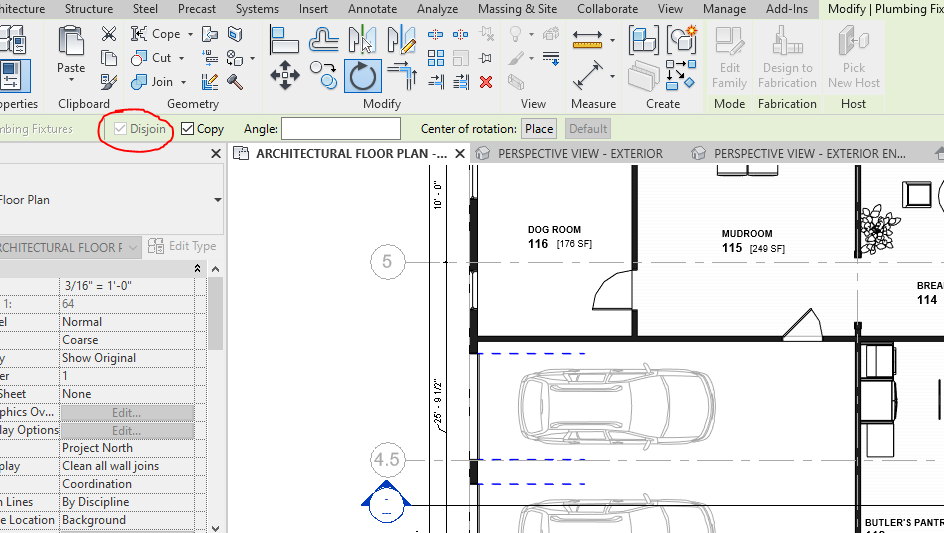944x533 pixels.
Task: Click into the Angle input field
Action: tap(340, 129)
